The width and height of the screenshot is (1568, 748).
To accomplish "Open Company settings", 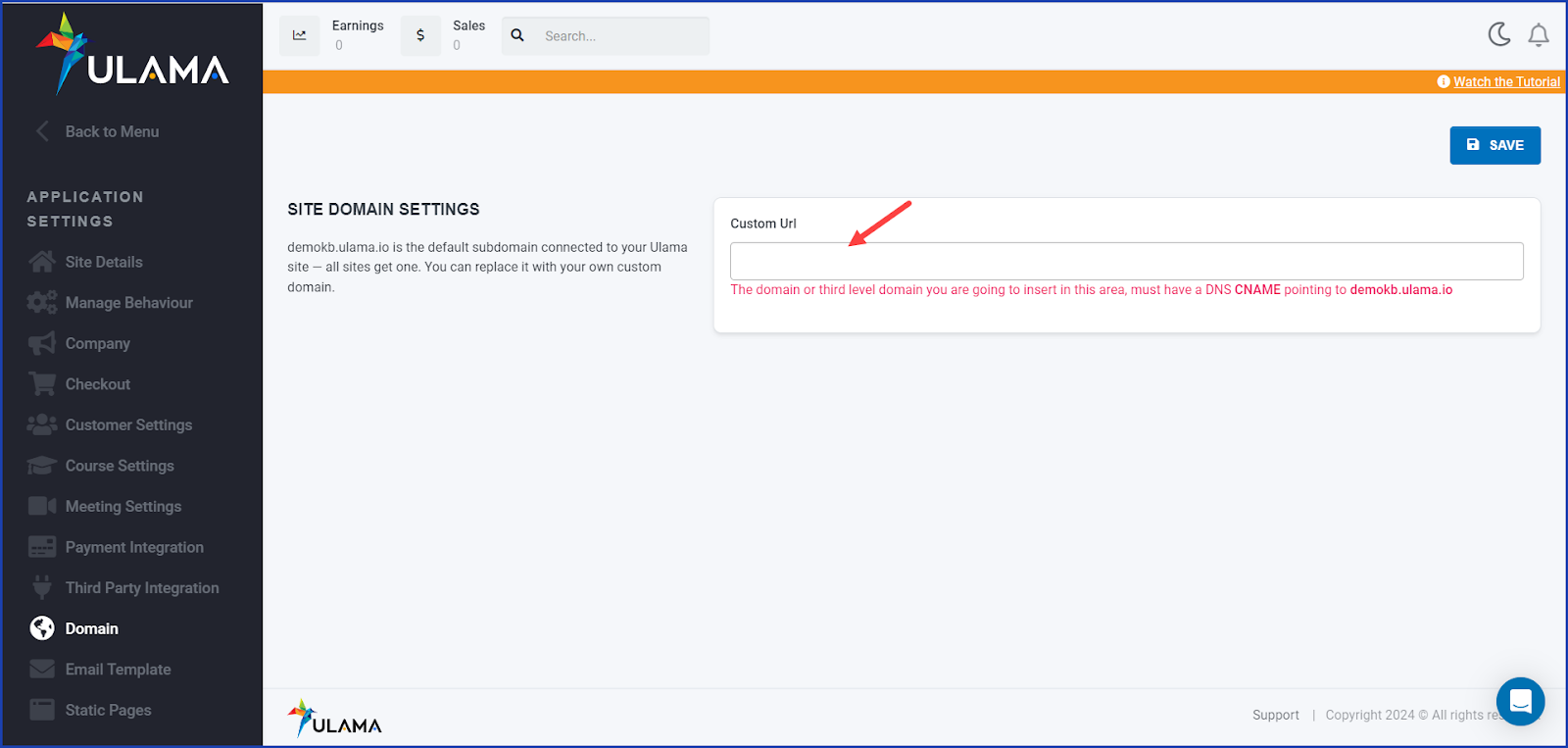I will [x=98, y=344].
